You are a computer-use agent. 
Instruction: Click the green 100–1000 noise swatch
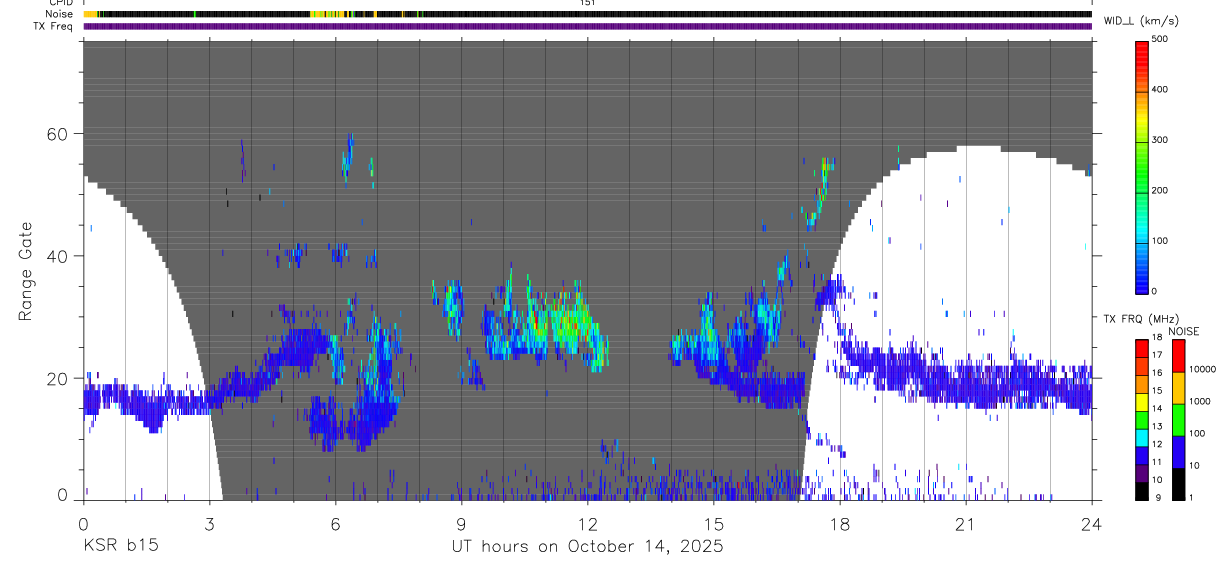(x=1177, y=419)
